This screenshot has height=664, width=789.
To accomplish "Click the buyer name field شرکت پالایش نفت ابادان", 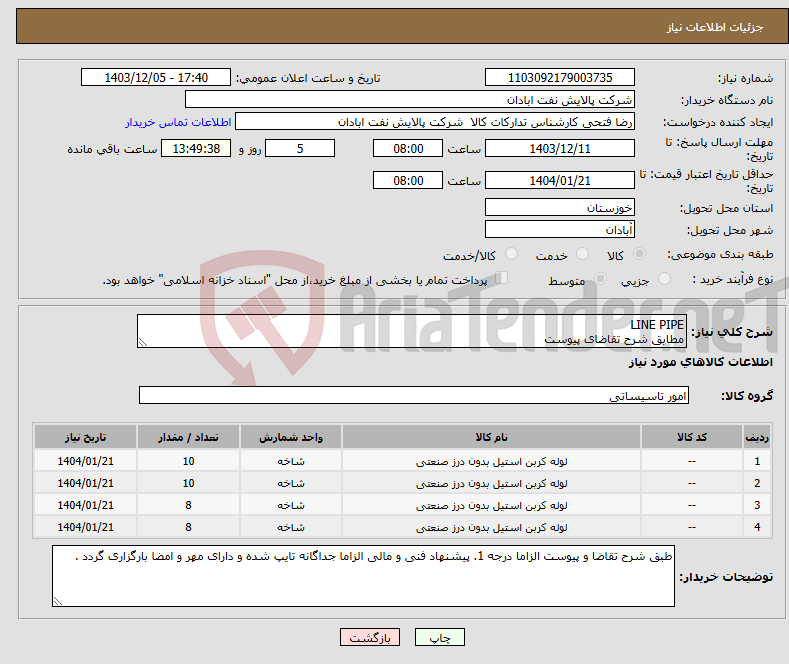I will (410, 100).
